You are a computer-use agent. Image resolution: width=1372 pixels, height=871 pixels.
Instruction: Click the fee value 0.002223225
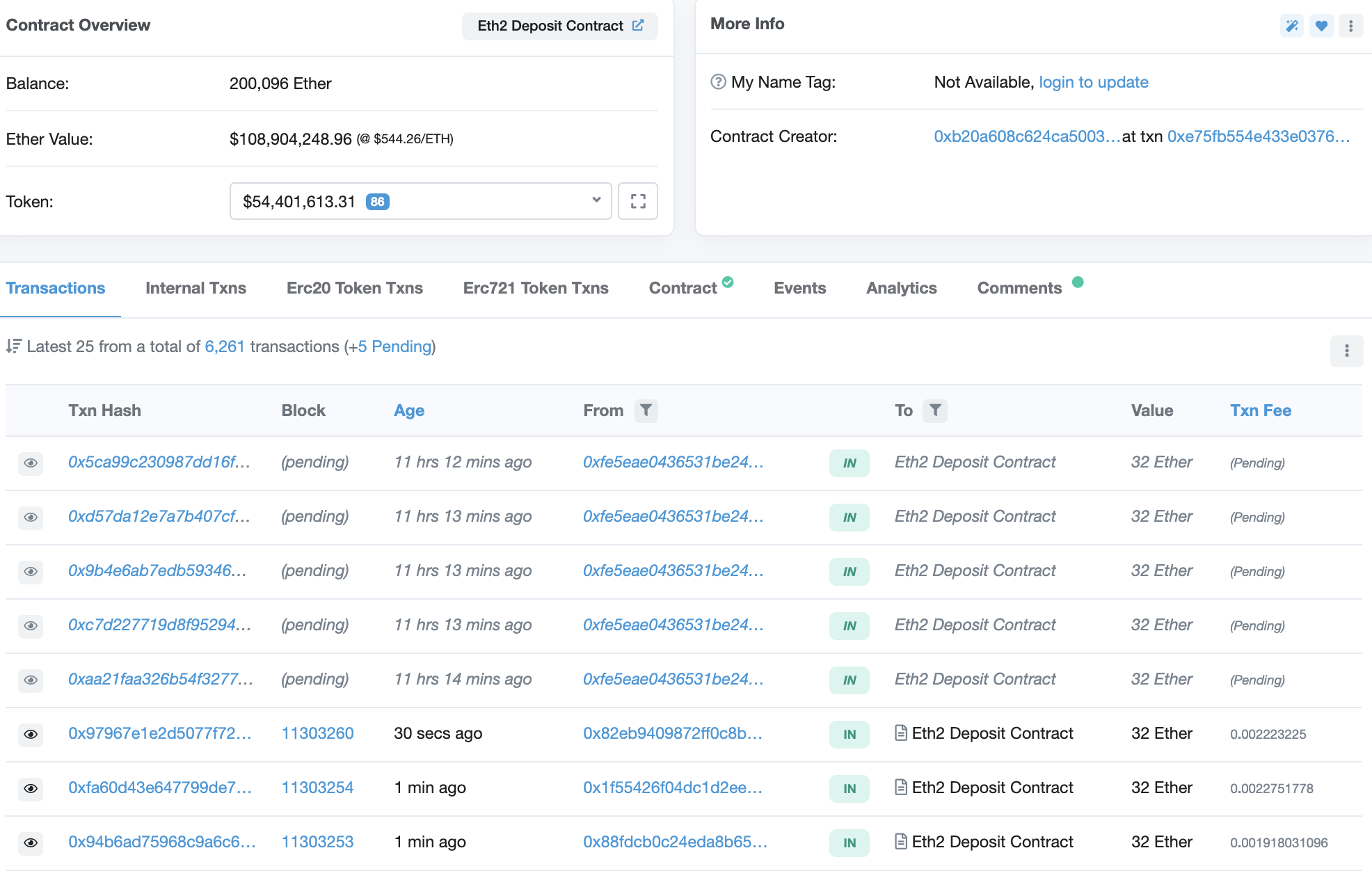1268,734
